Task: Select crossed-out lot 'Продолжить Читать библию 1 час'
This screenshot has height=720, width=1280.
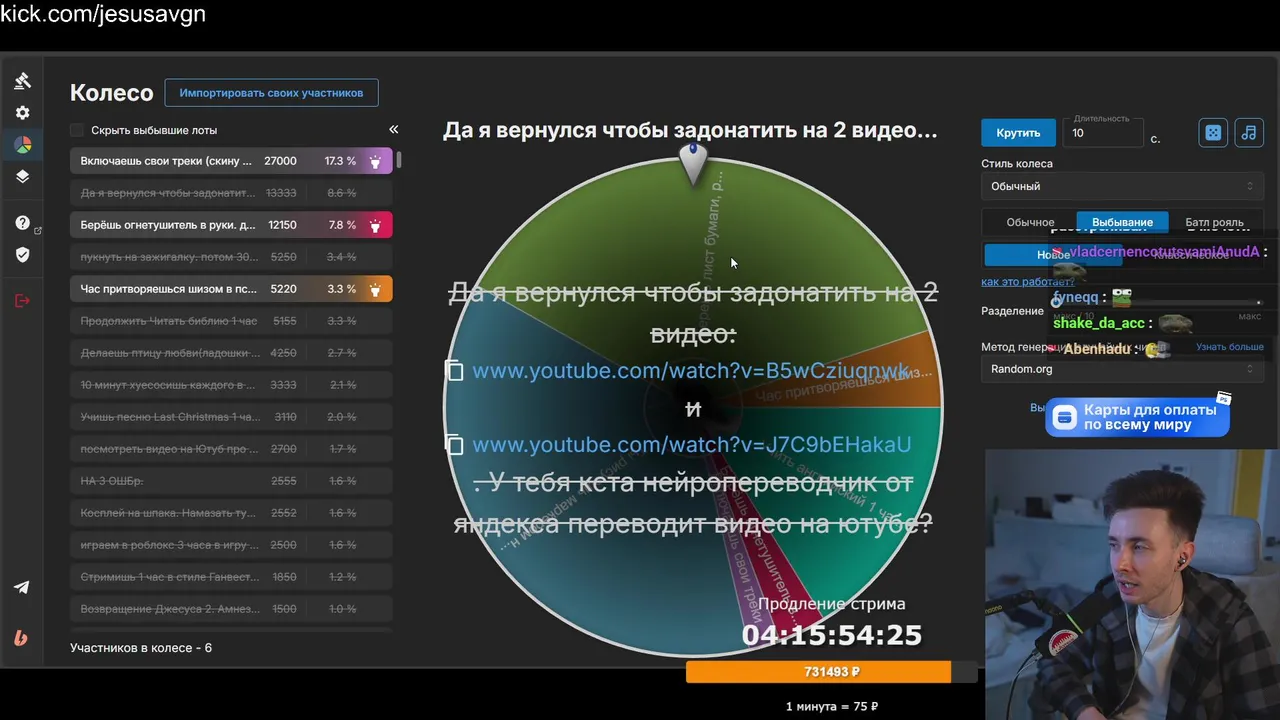Action: [231, 321]
